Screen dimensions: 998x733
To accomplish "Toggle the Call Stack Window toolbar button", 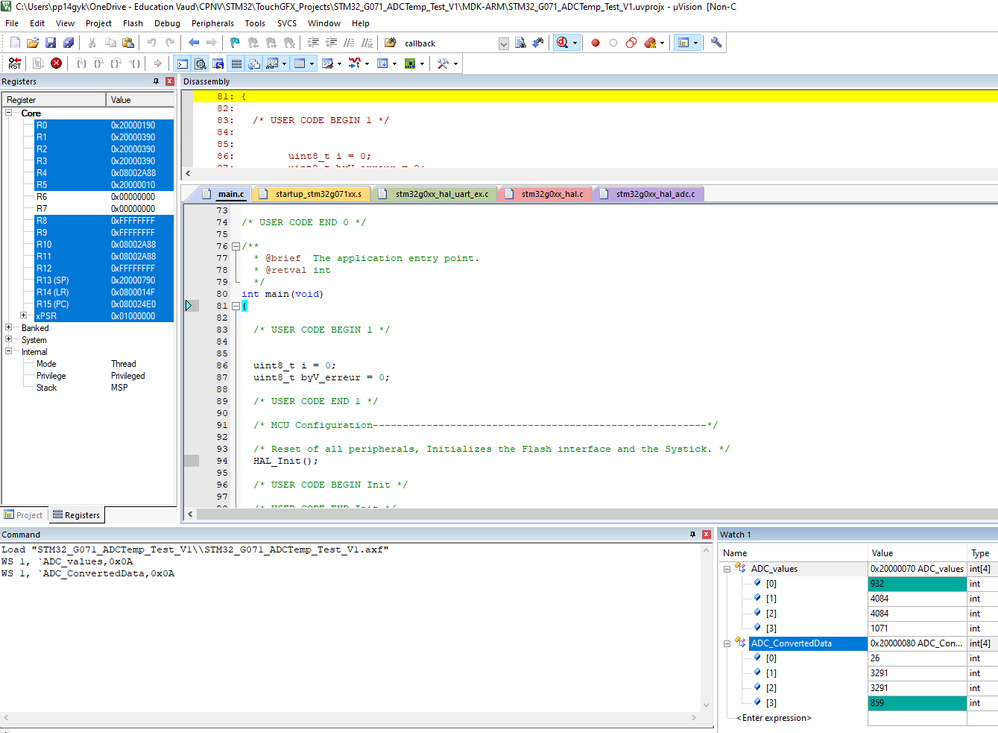I will coord(253,63).
